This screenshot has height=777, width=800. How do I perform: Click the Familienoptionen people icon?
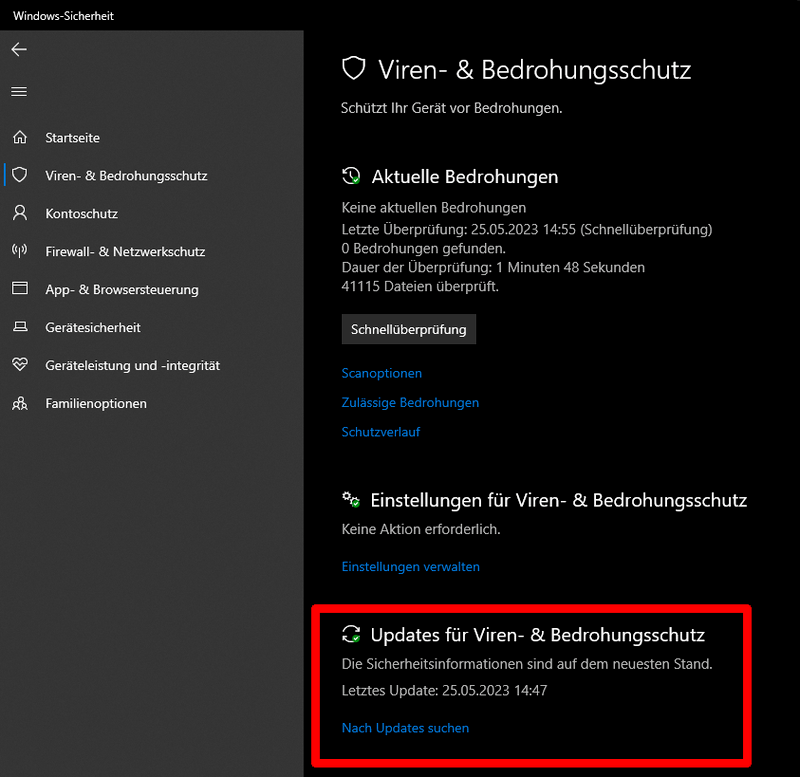tap(20, 403)
